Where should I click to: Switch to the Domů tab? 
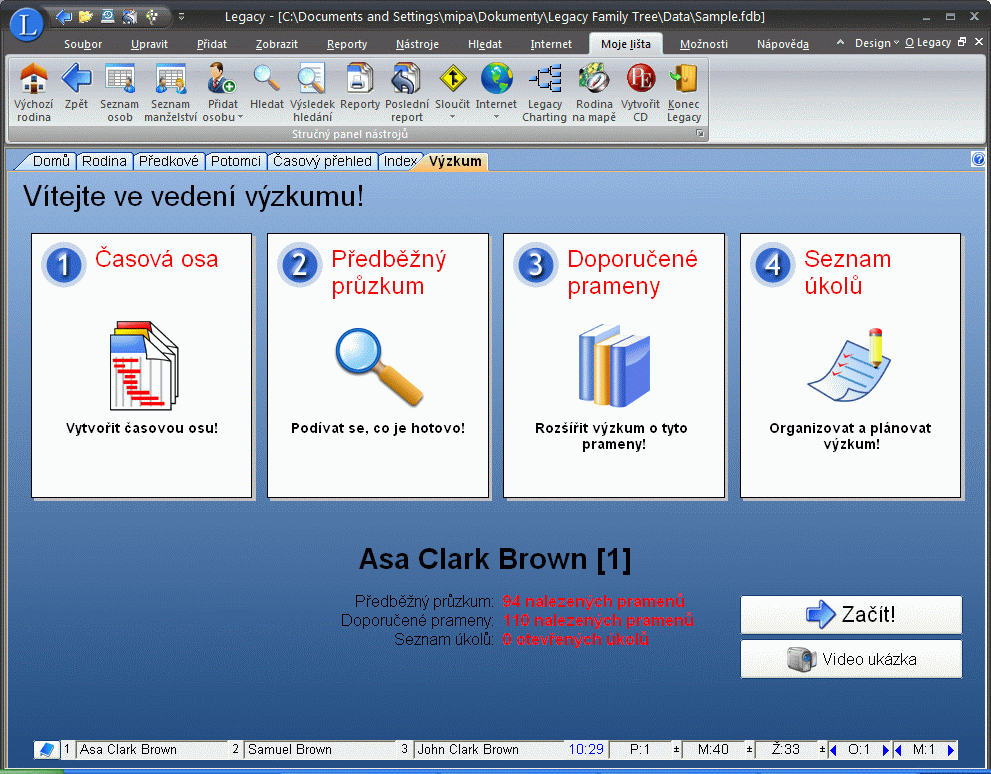click(50, 161)
